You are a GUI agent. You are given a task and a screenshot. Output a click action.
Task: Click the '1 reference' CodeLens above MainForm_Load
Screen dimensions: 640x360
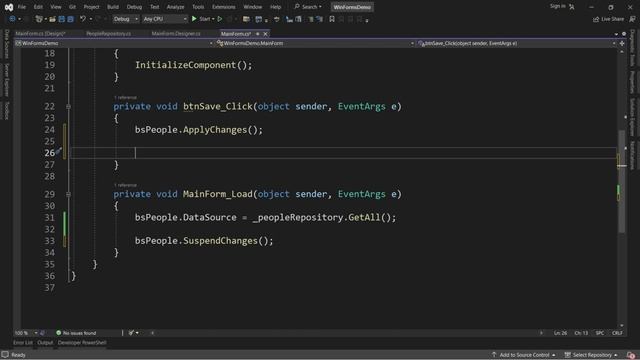coord(125,185)
